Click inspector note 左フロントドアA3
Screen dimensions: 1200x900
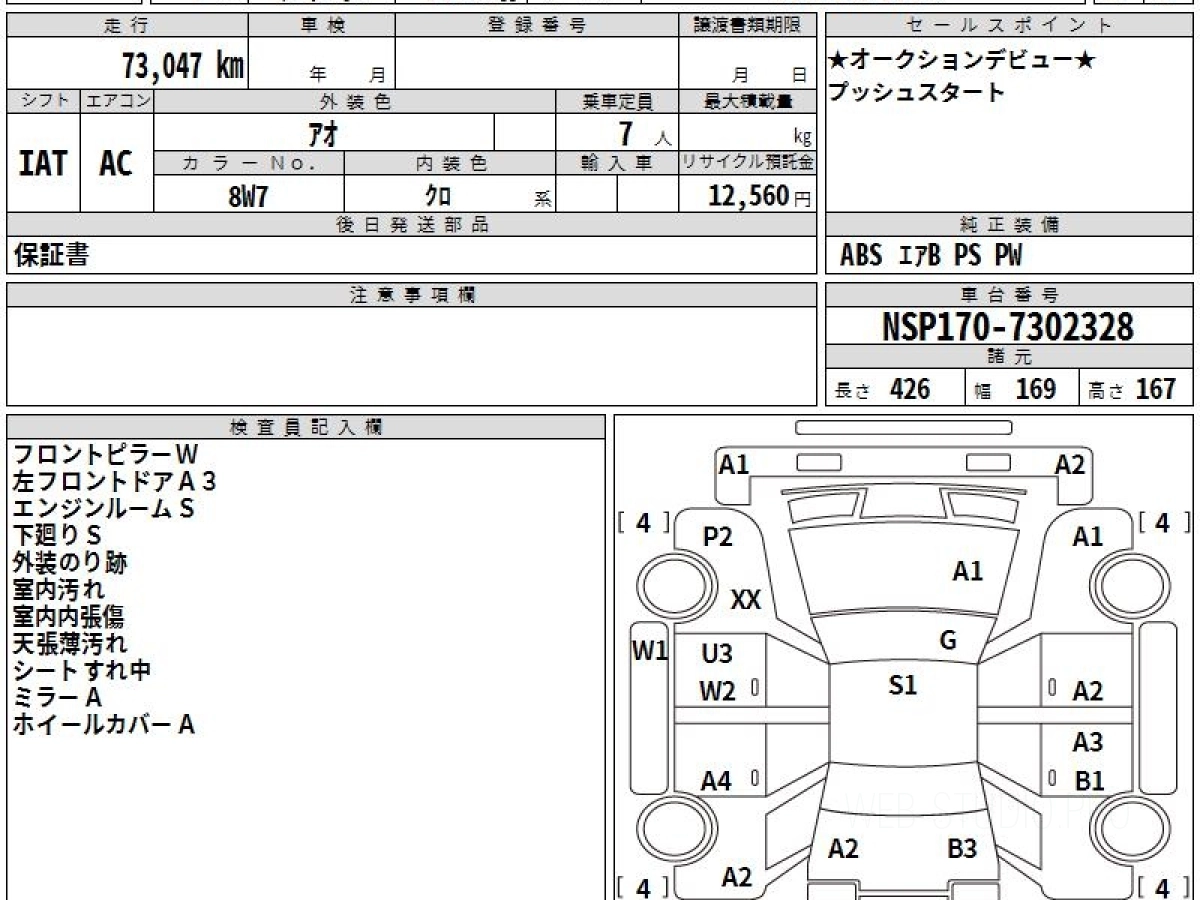tap(114, 482)
